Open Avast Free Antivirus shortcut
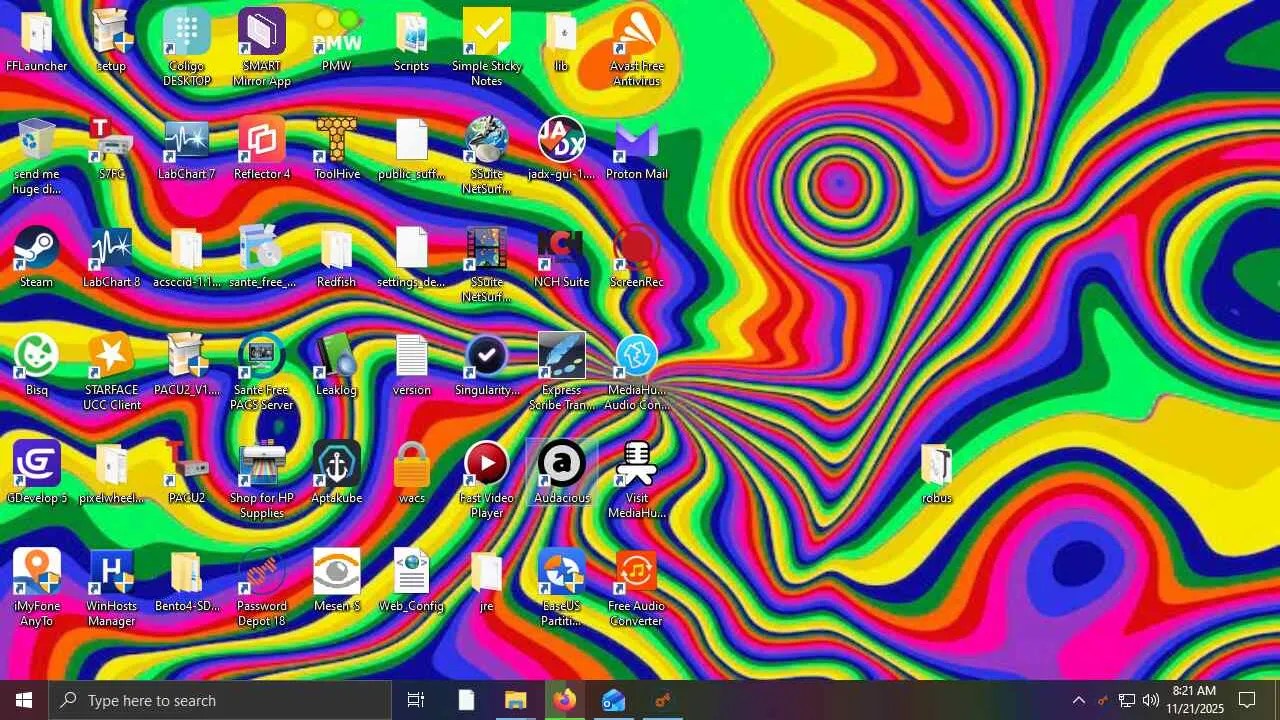 [x=637, y=49]
